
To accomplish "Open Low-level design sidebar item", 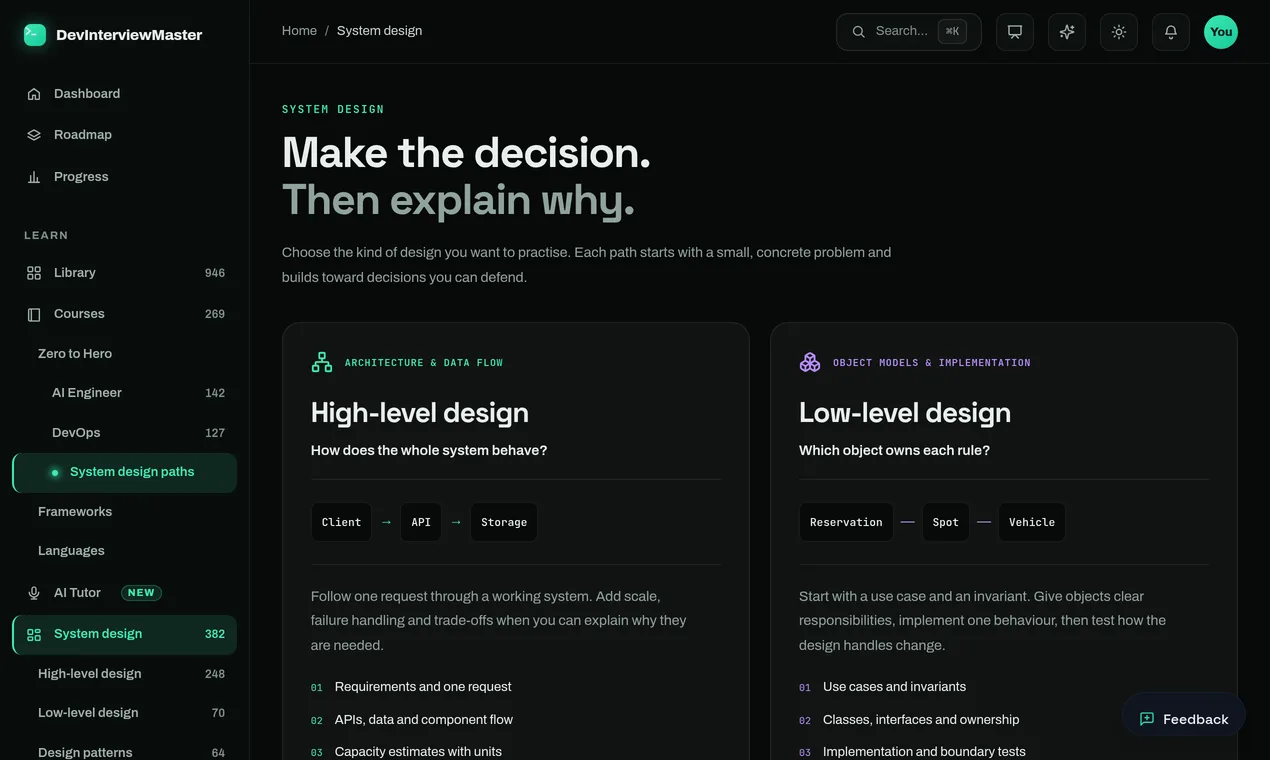I will 125,713.
